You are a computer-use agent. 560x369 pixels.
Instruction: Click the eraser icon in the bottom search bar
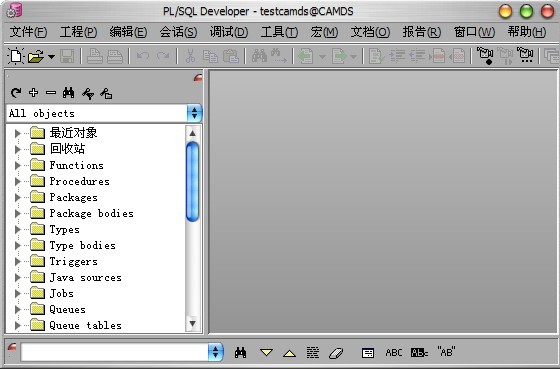coord(336,353)
